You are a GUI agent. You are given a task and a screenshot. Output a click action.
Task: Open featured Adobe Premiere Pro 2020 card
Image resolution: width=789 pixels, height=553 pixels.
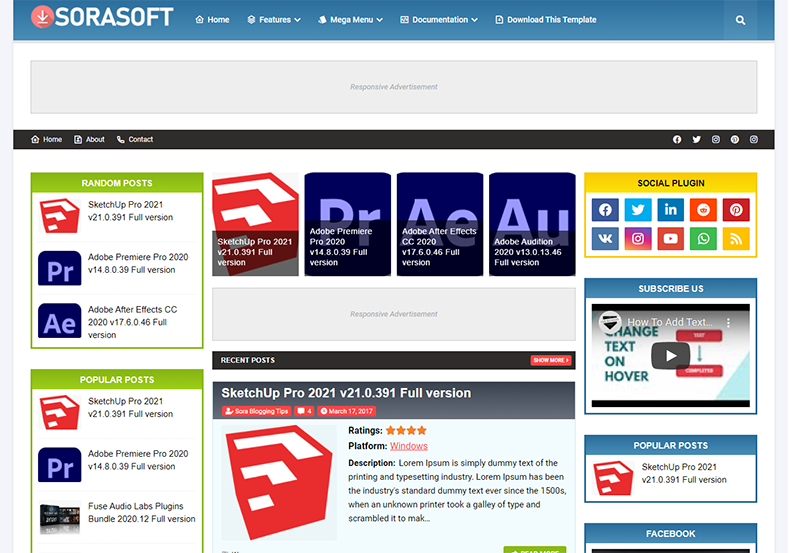pos(348,224)
